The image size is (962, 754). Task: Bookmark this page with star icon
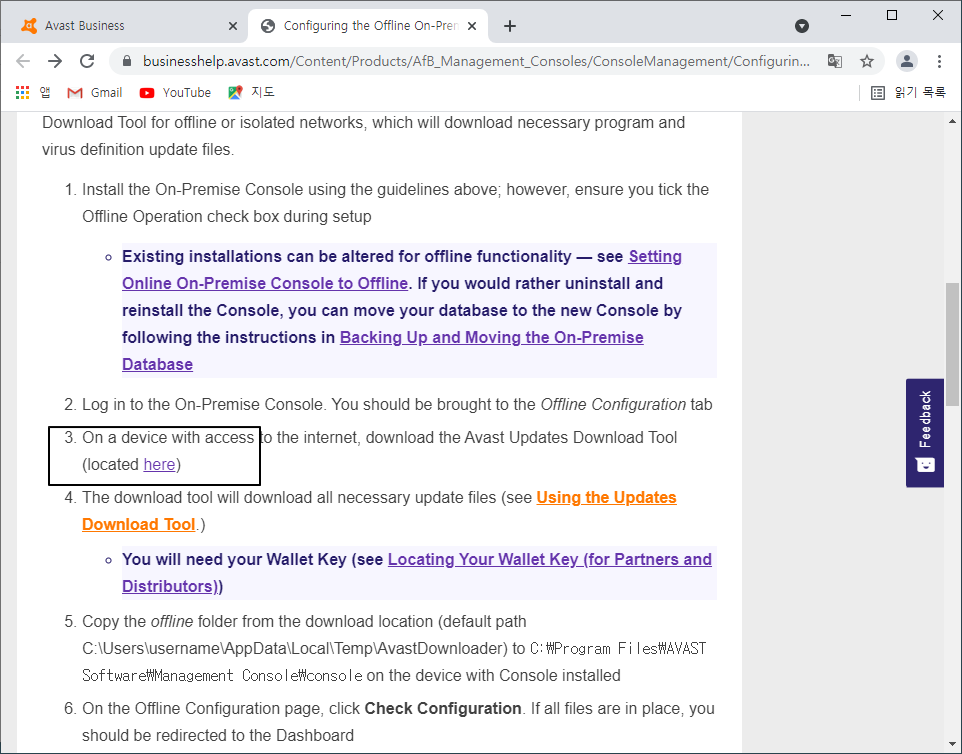tap(866, 61)
